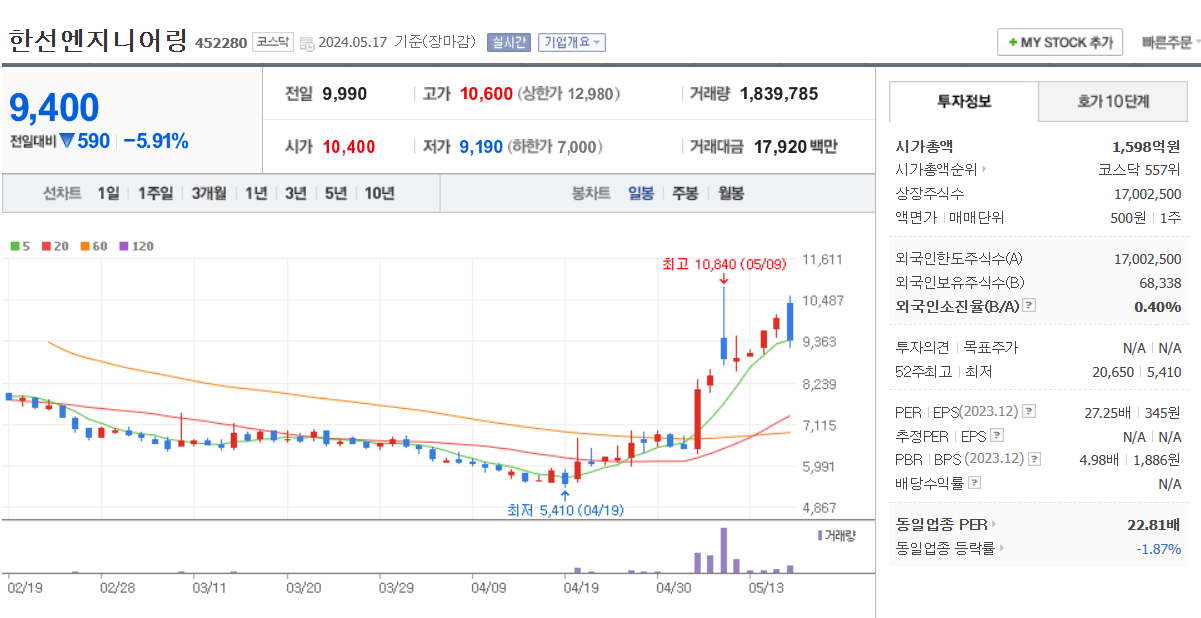Viewport: 1201px width, 618px height.
Task: Toggle the 실시간 badge
Action: 509,42
